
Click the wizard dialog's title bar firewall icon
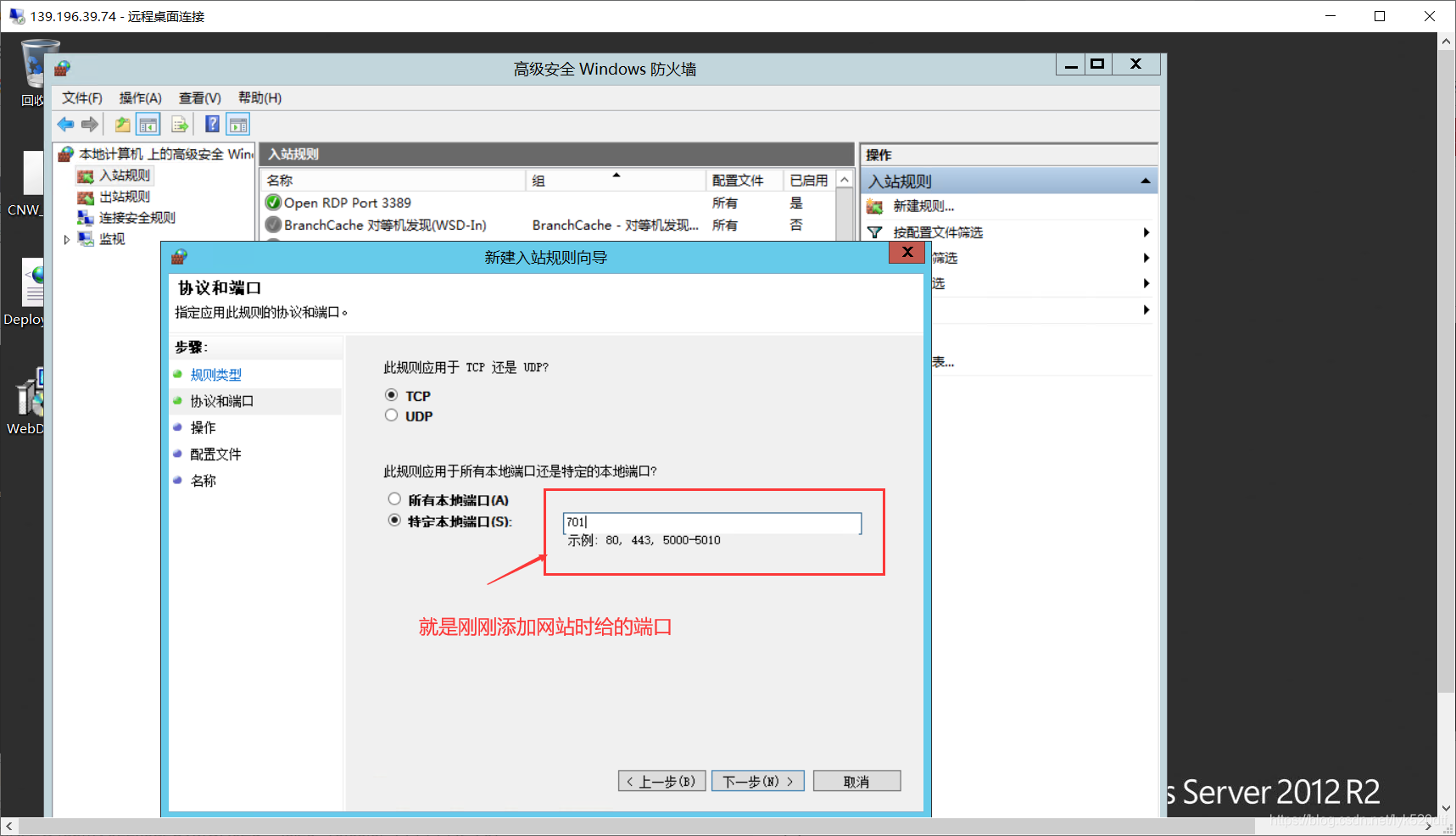point(179,257)
